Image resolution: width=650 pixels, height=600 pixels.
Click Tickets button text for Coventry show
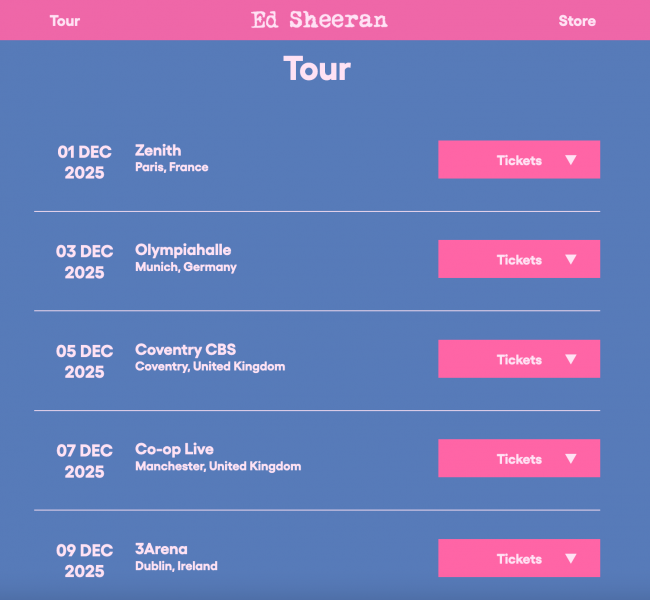pos(519,360)
